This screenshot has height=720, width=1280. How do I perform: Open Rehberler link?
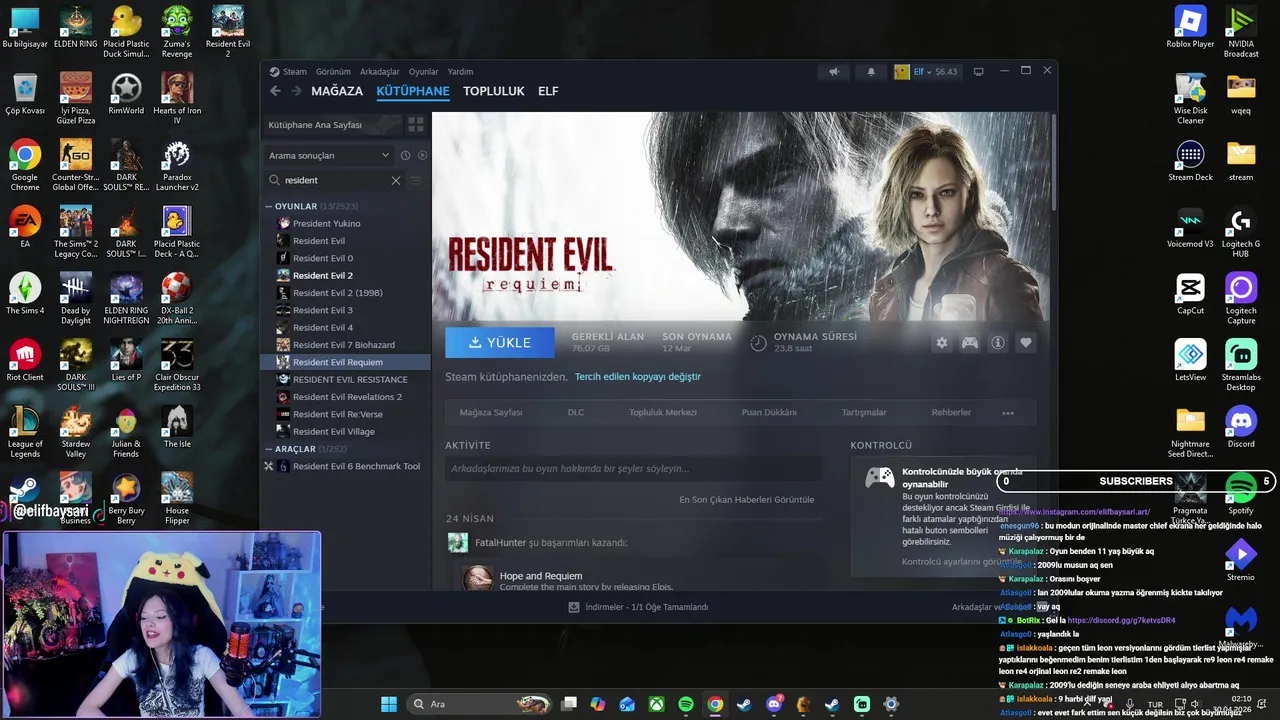tap(951, 412)
